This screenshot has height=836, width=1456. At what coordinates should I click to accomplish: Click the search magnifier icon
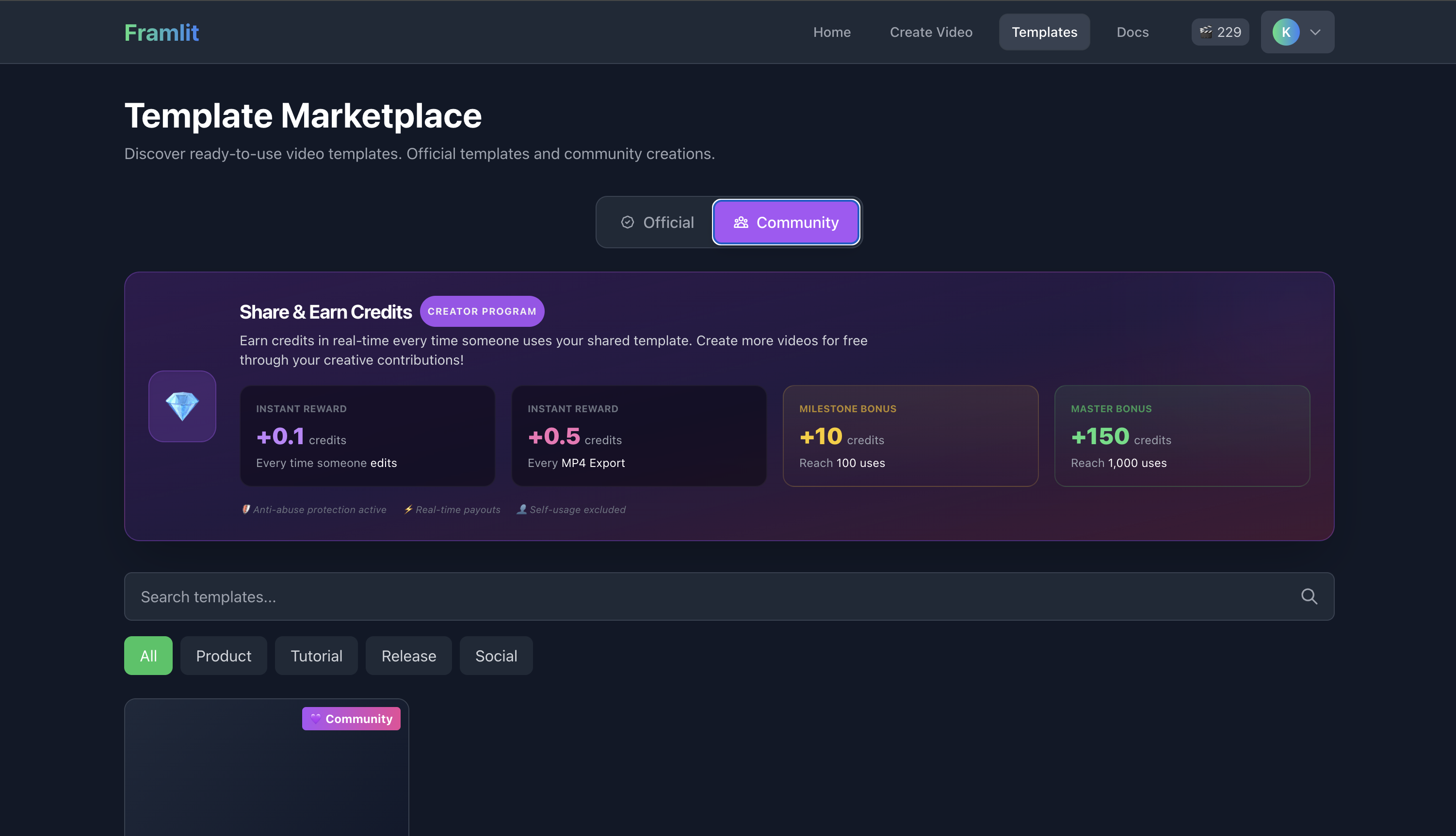[1309, 596]
